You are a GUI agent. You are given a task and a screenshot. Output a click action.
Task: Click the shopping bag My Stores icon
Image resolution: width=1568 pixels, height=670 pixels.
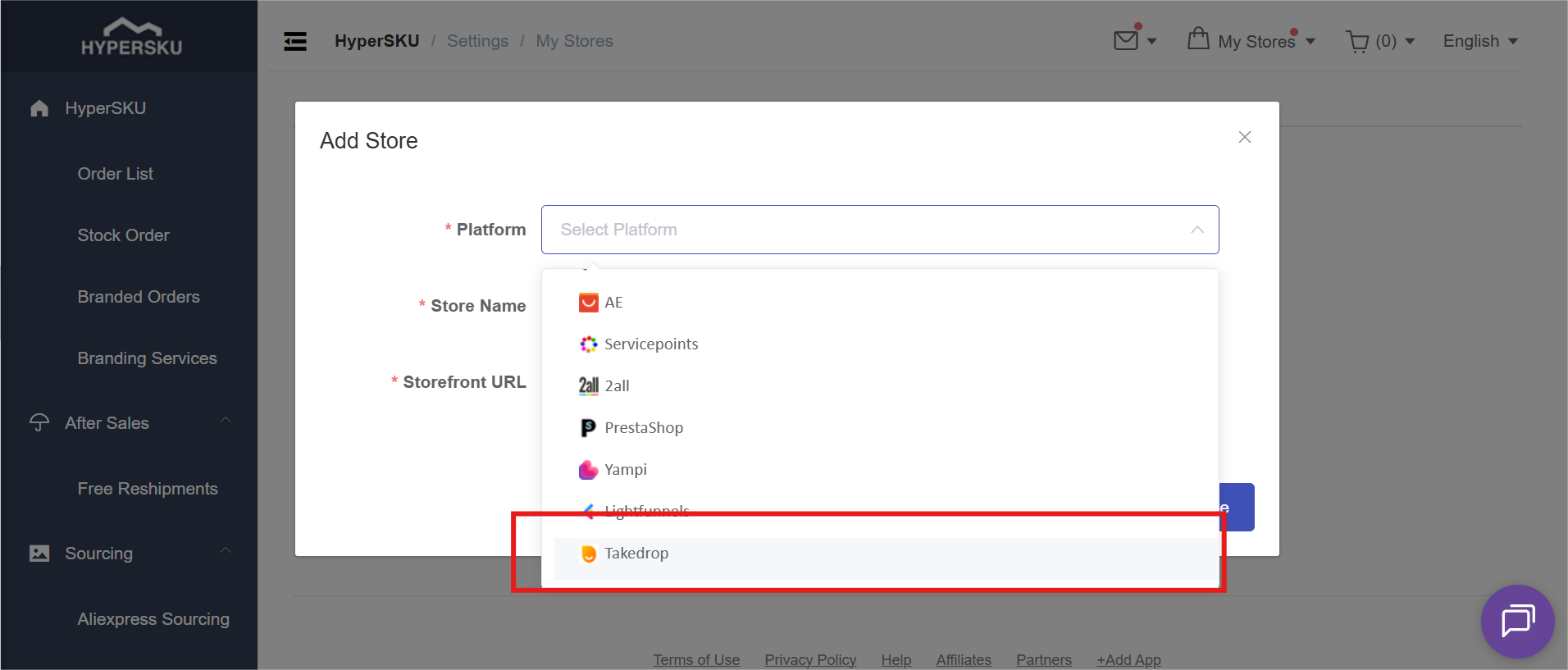click(x=1198, y=39)
